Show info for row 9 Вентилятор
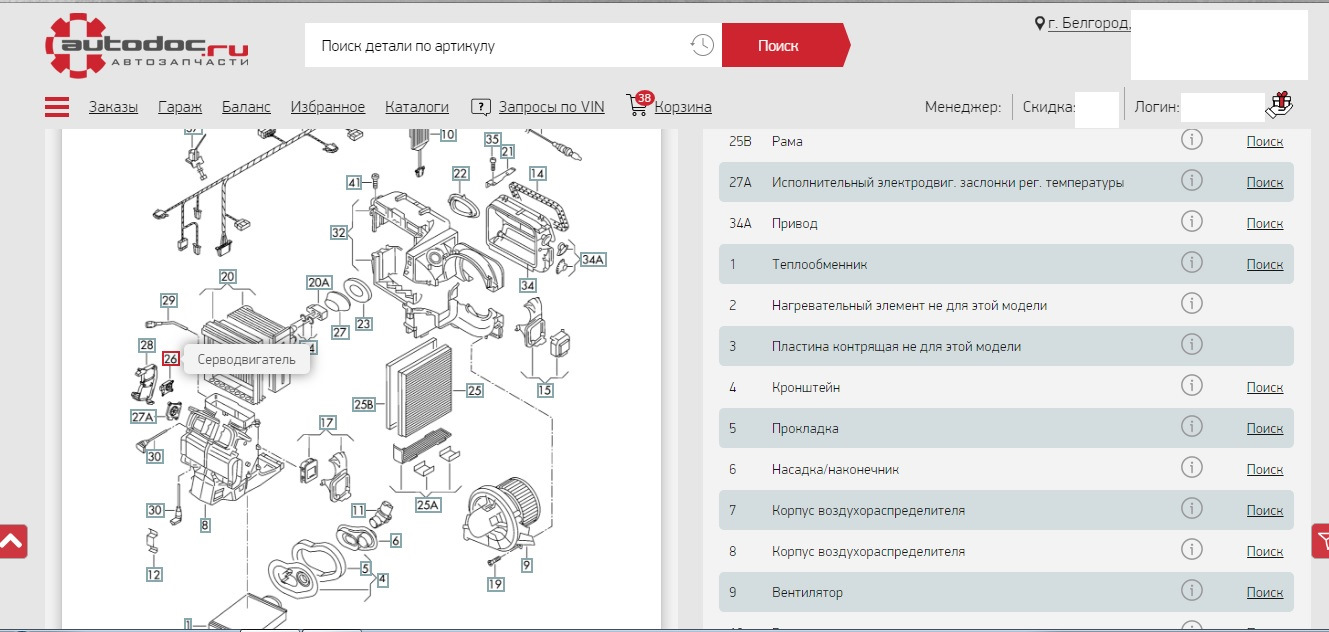 [1191, 591]
